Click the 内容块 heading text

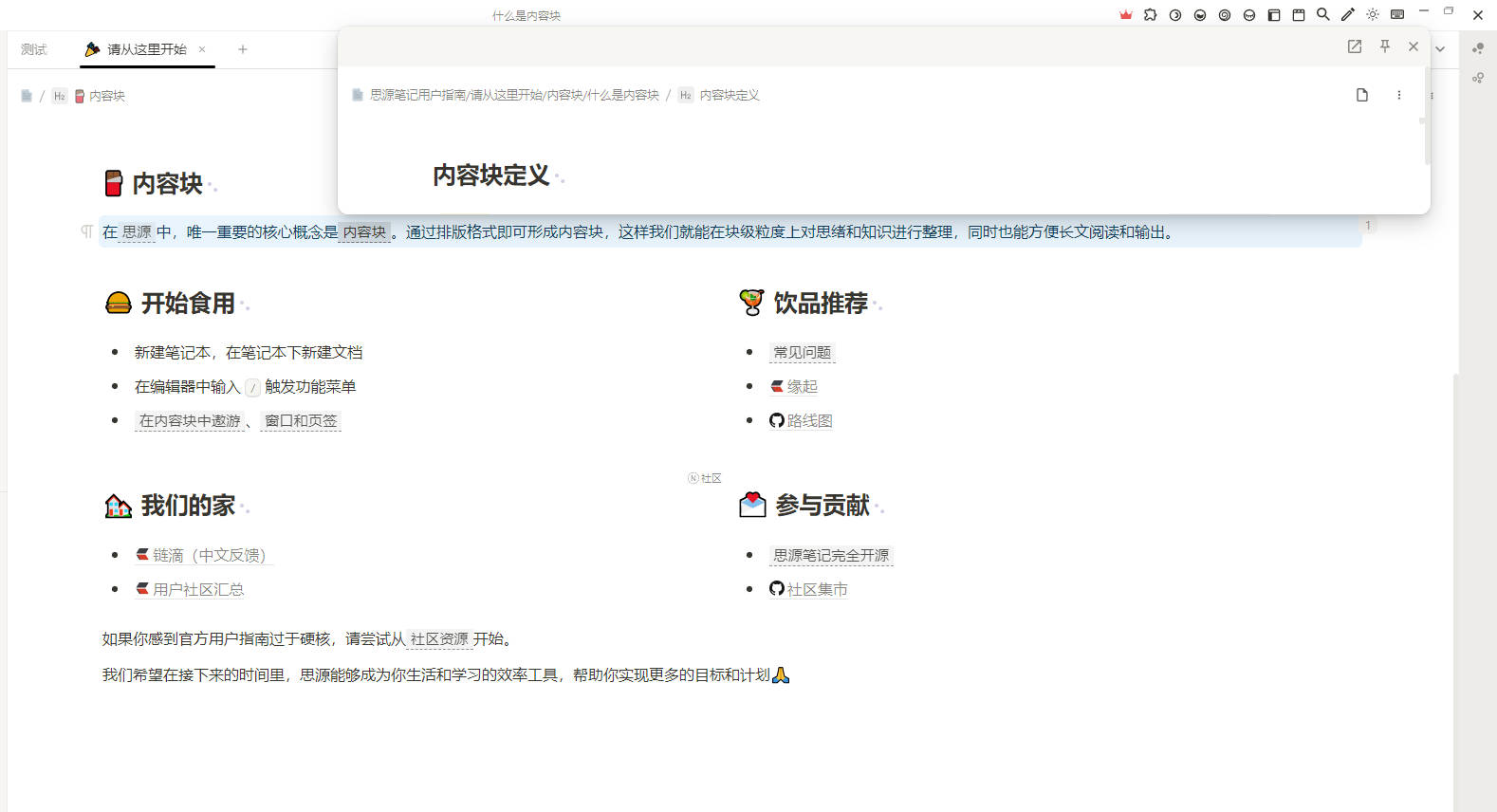168,183
